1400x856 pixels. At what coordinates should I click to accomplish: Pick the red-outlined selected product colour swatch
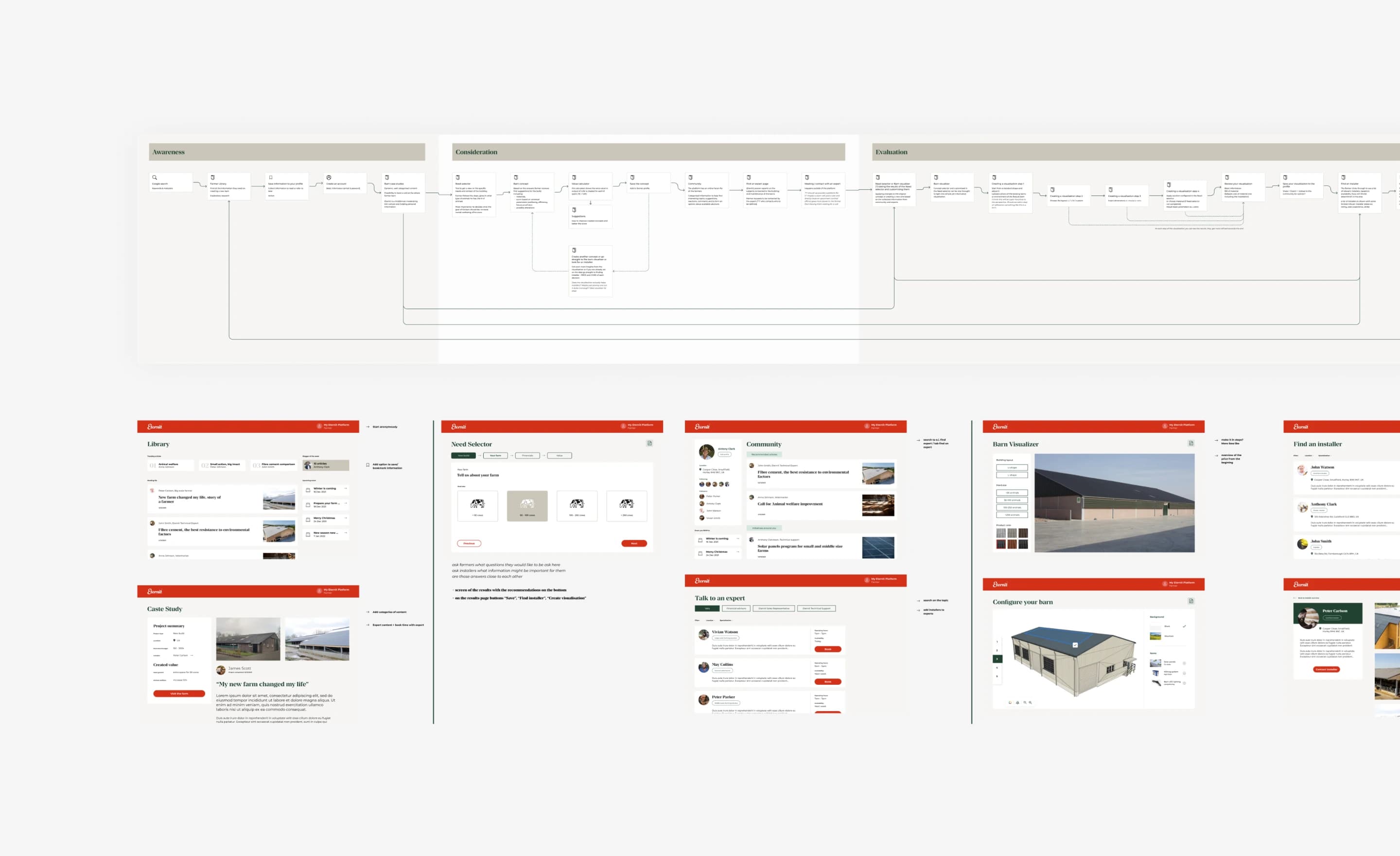[x=1002, y=544]
